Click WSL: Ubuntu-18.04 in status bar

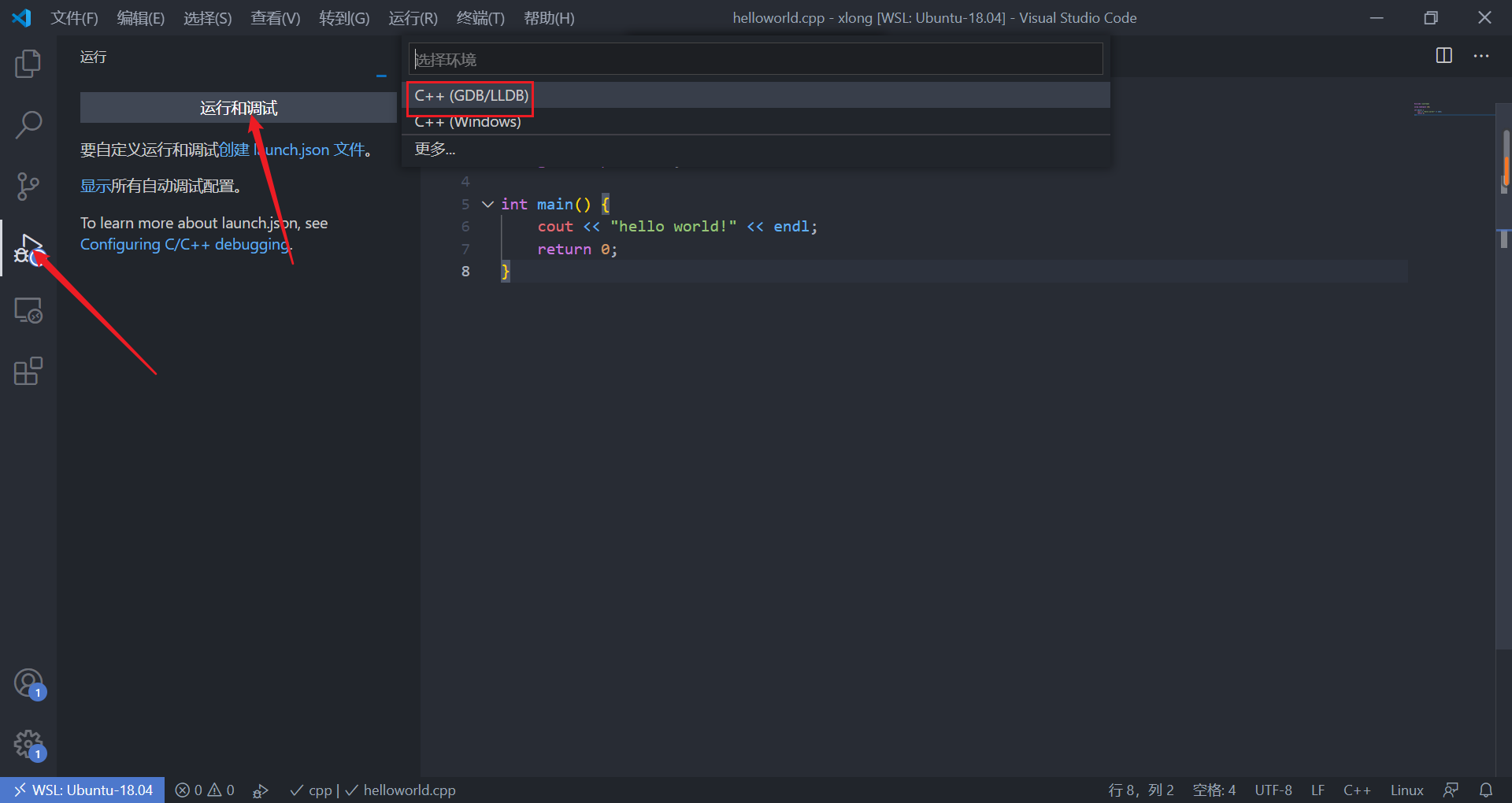pyautogui.click(x=82, y=790)
